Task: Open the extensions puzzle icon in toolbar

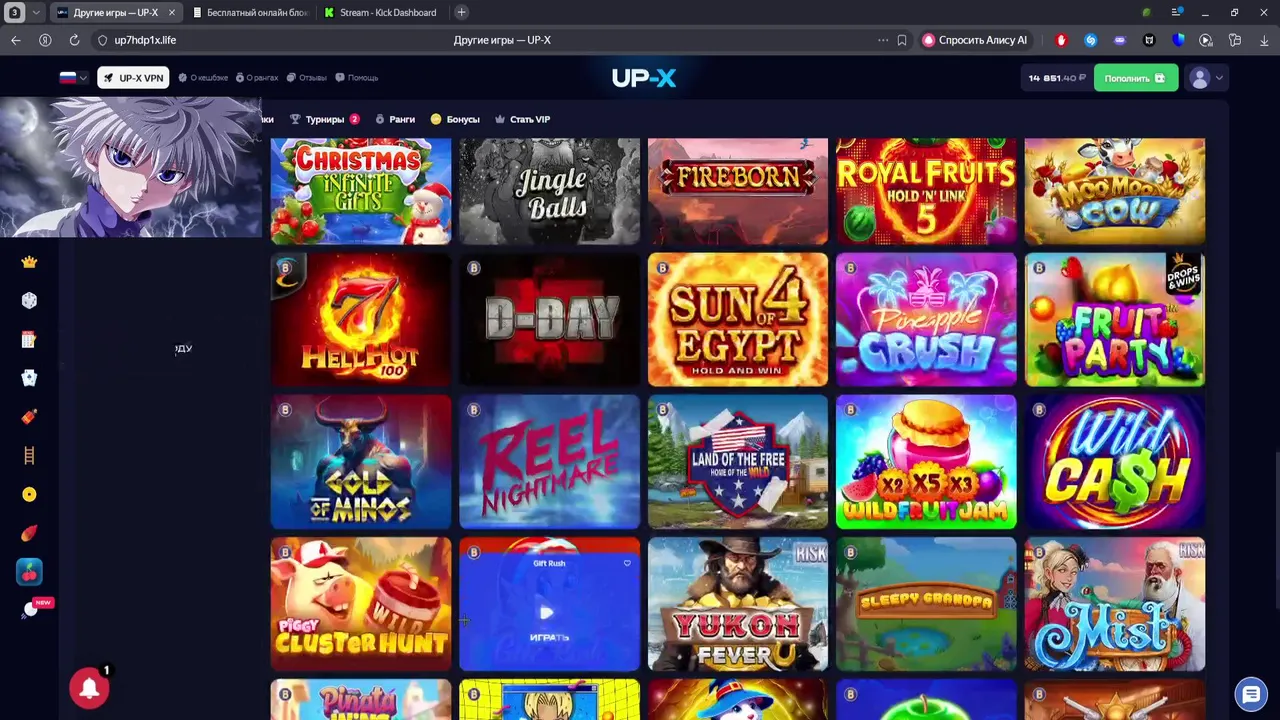Action: point(1235,40)
